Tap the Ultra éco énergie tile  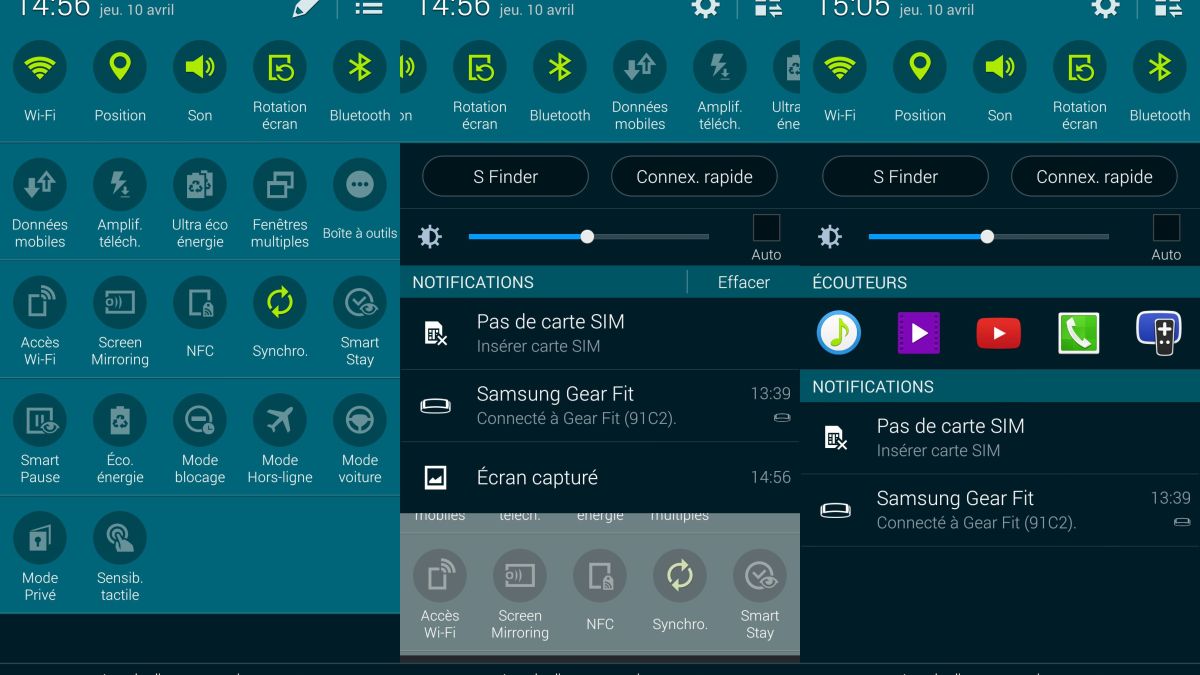pos(200,185)
